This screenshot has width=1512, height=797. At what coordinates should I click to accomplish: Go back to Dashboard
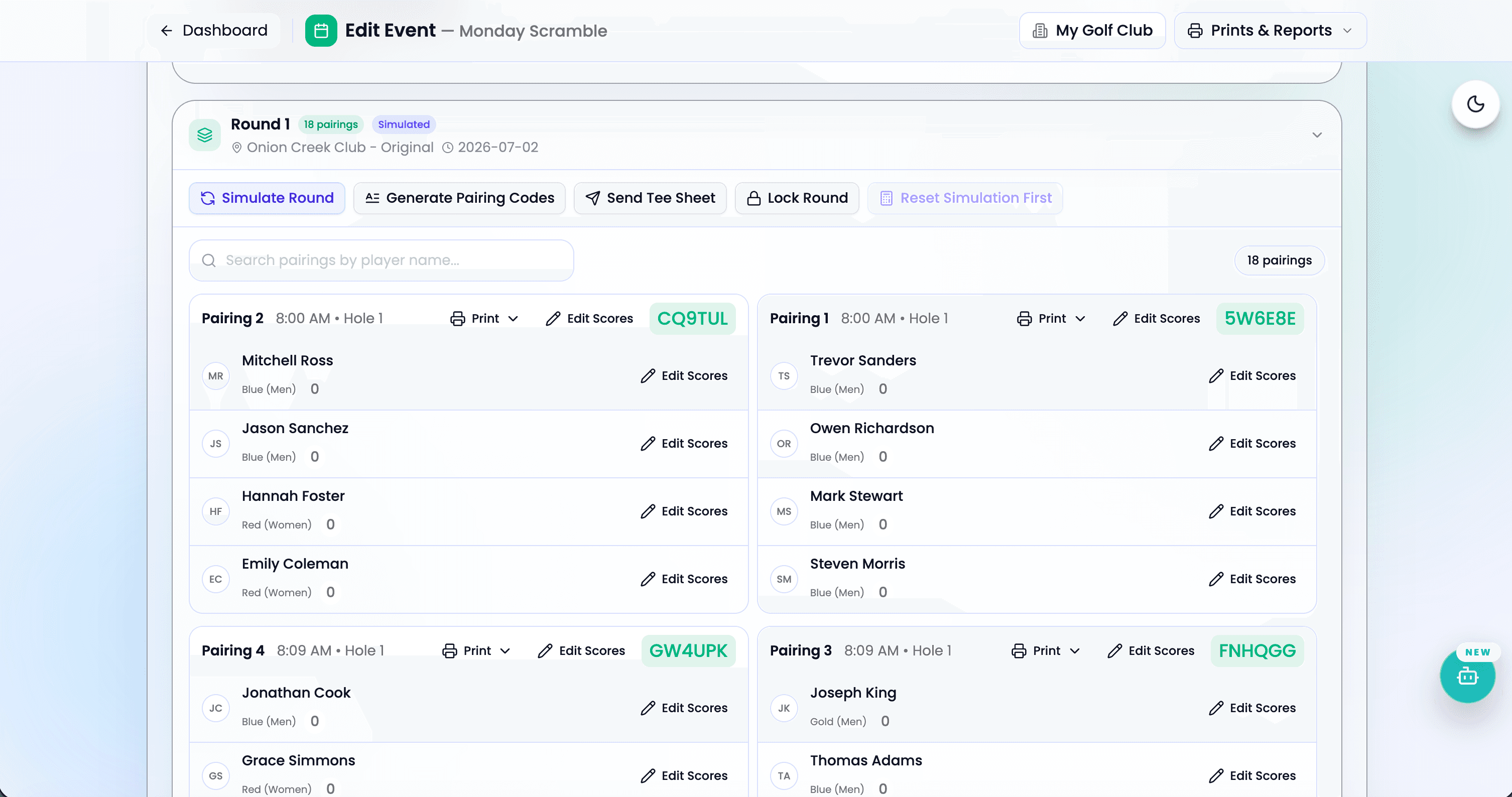point(214,31)
